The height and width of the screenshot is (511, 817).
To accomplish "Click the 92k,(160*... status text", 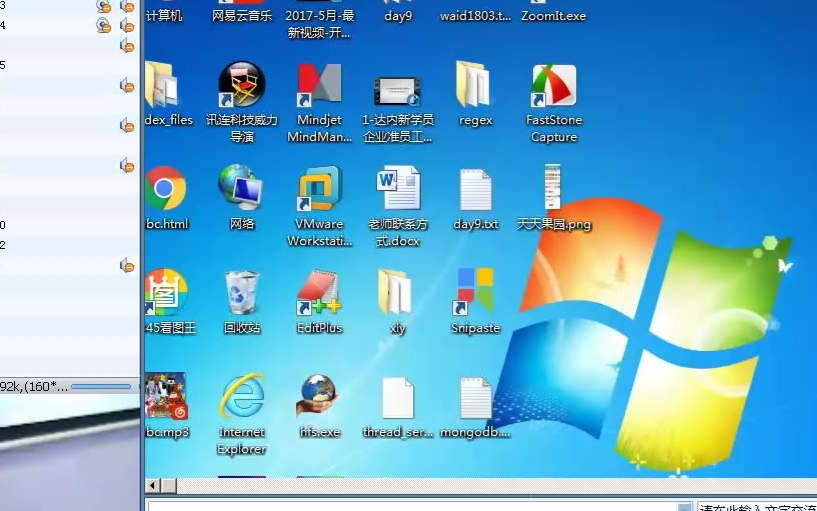I will pos(34,387).
